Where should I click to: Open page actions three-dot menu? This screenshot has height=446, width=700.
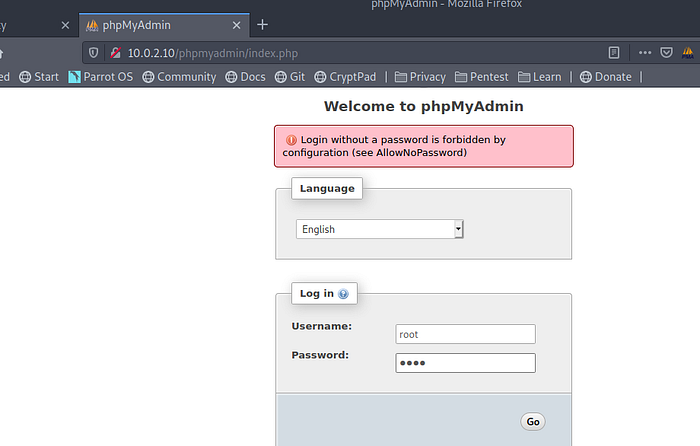645,52
